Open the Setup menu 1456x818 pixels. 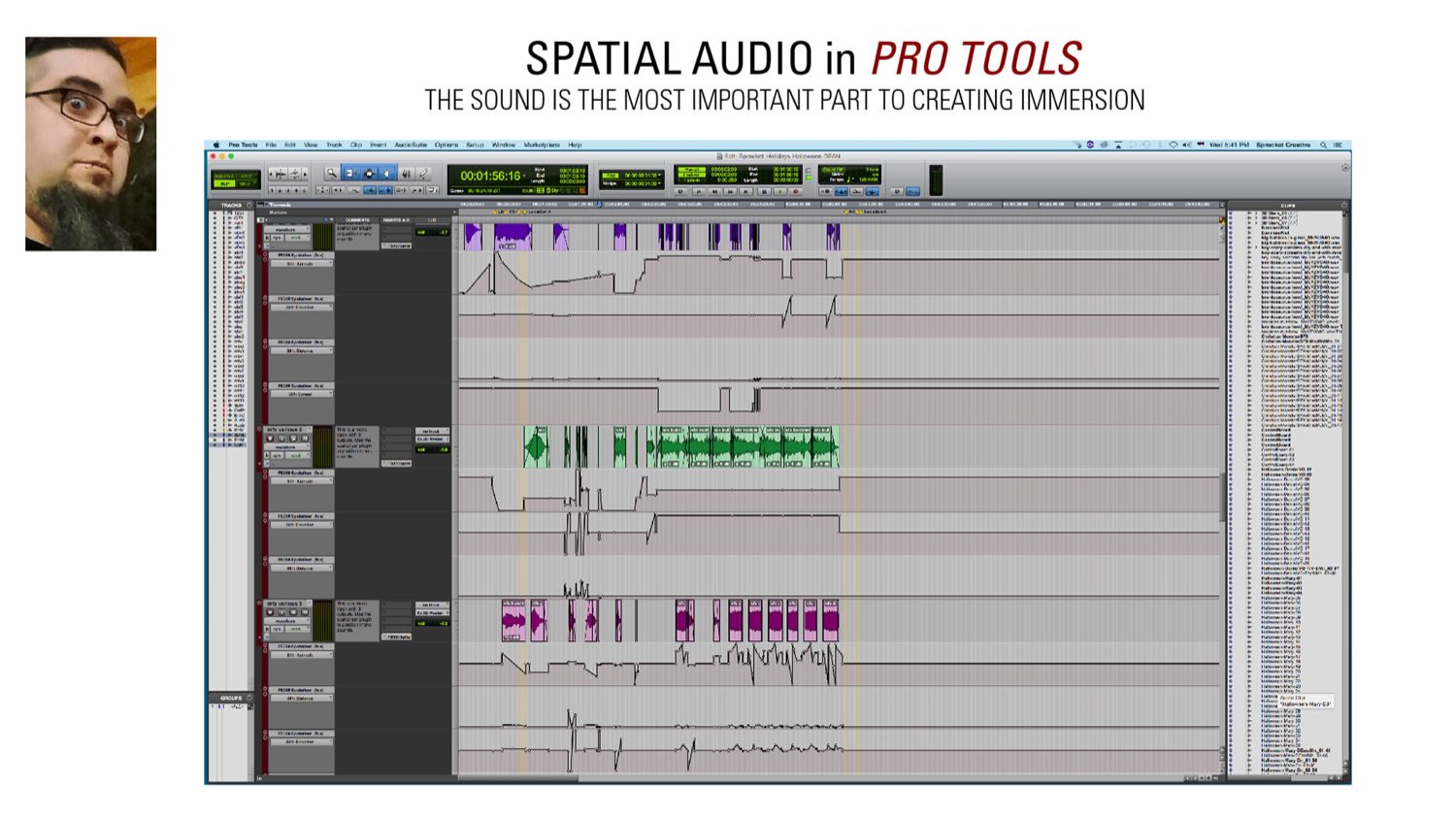click(475, 145)
